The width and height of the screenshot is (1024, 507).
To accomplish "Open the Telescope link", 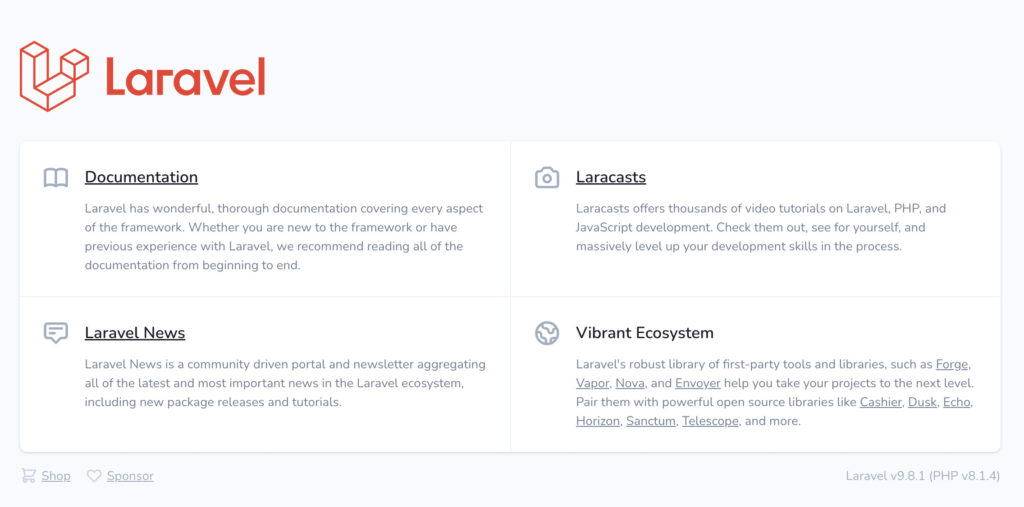I will tap(711, 421).
